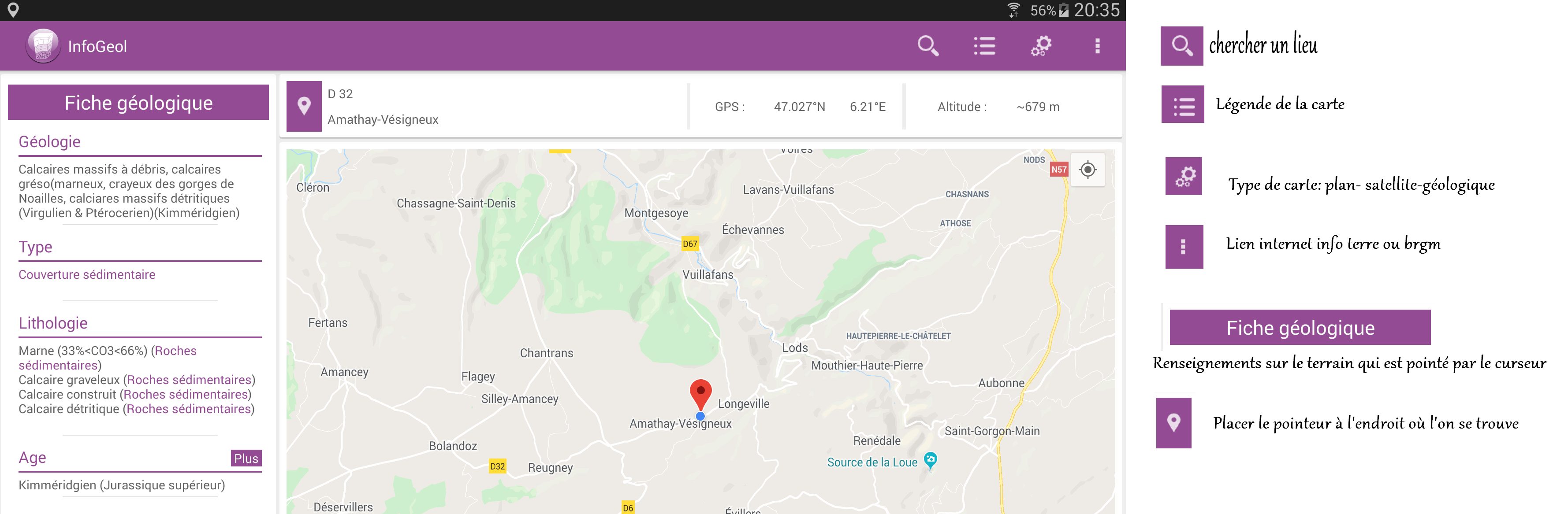
Task: Open map type settings gears icon
Action: tap(1041, 46)
